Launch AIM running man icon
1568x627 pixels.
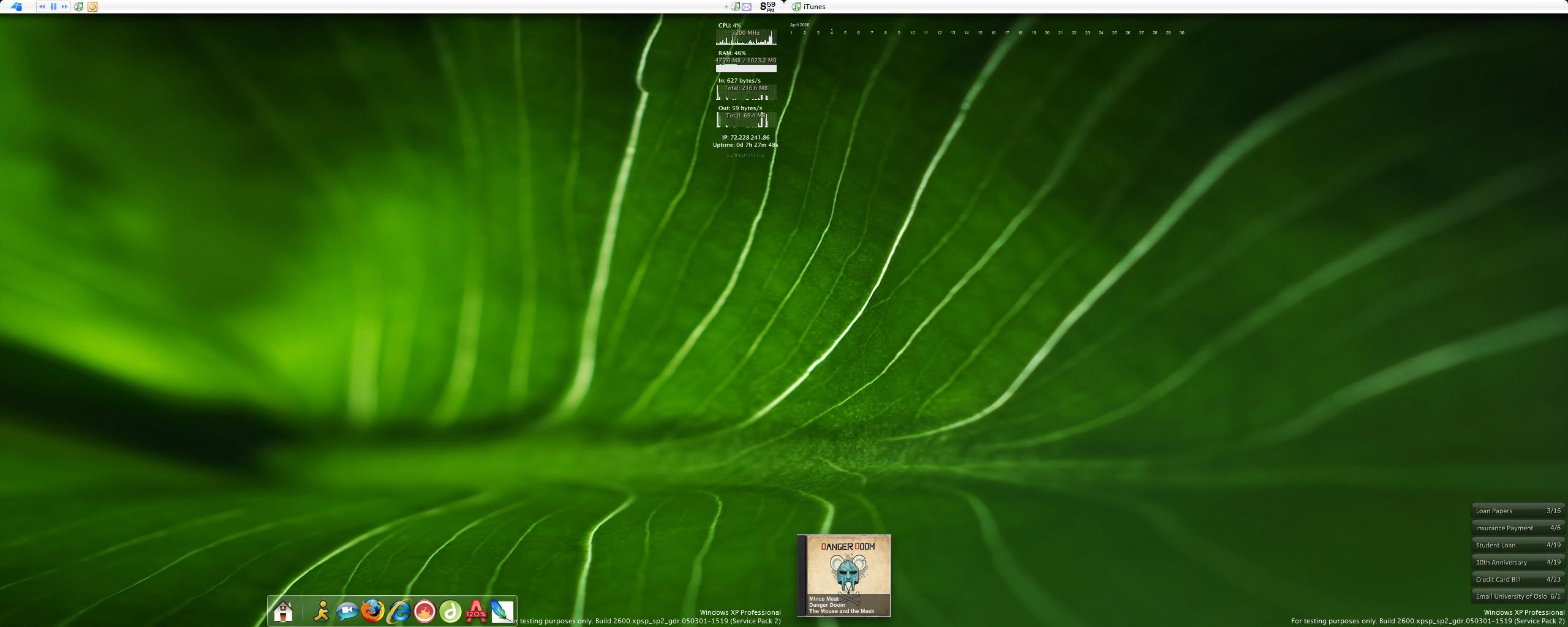[321, 611]
